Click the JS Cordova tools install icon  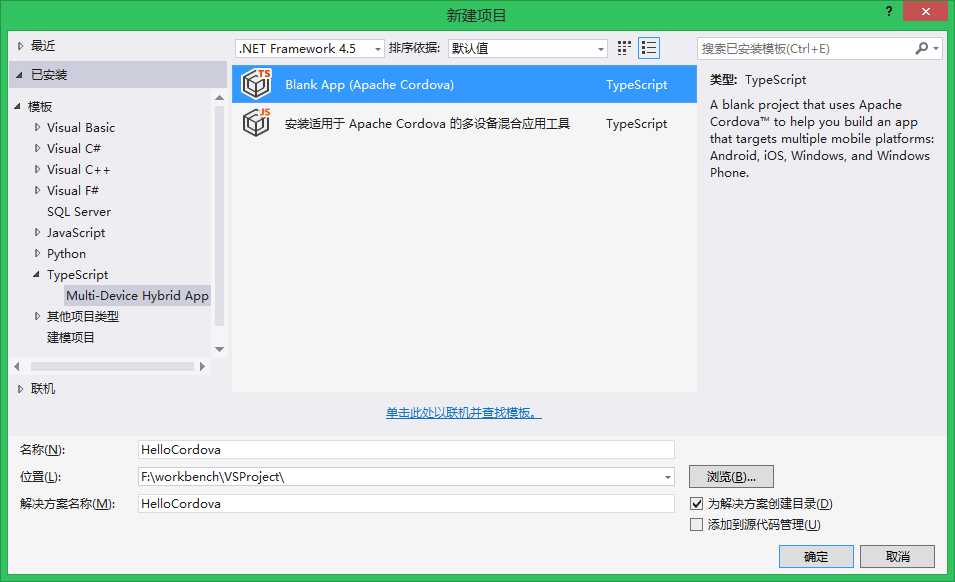pos(256,122)
